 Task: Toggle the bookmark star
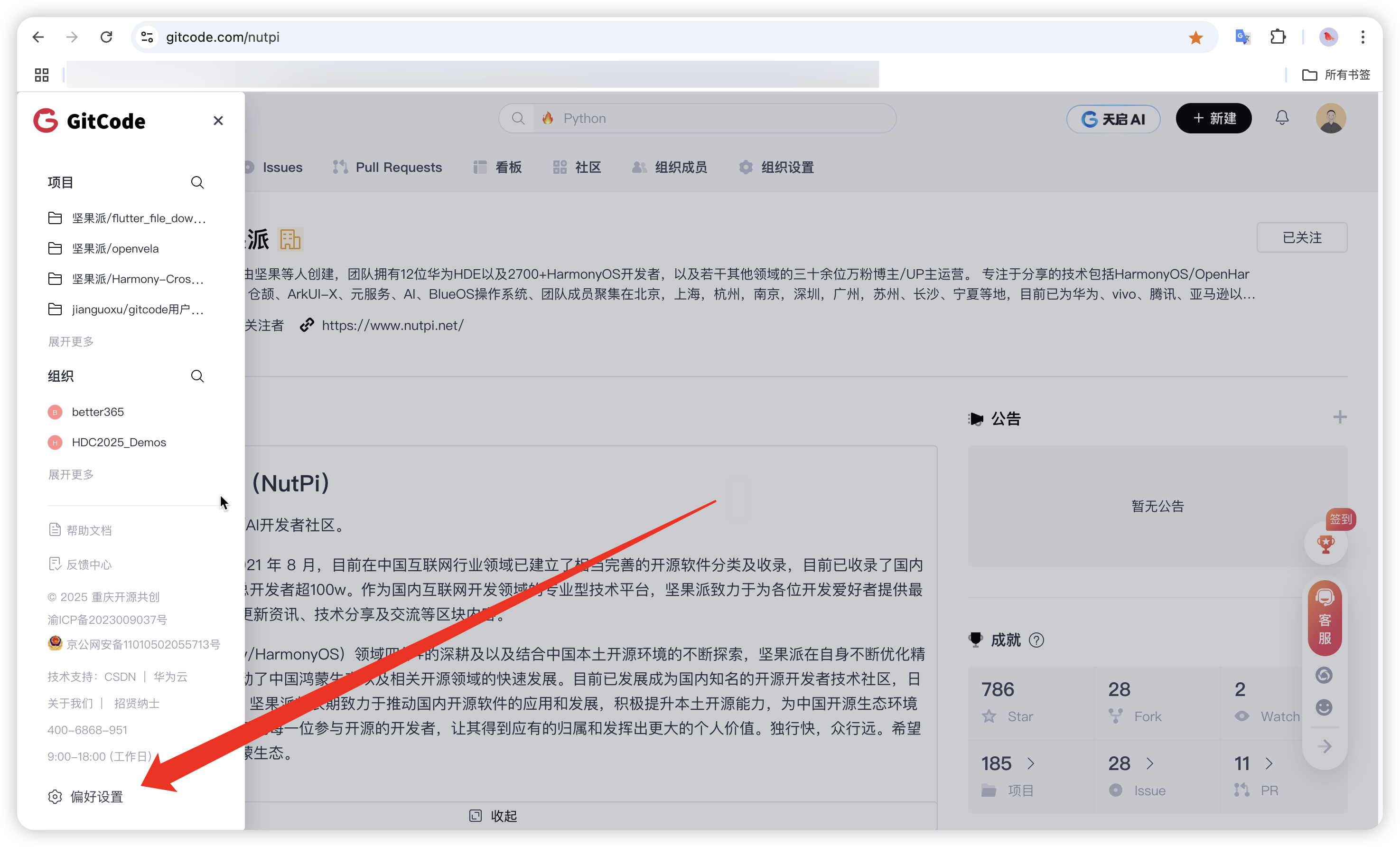pos(1196,38)
